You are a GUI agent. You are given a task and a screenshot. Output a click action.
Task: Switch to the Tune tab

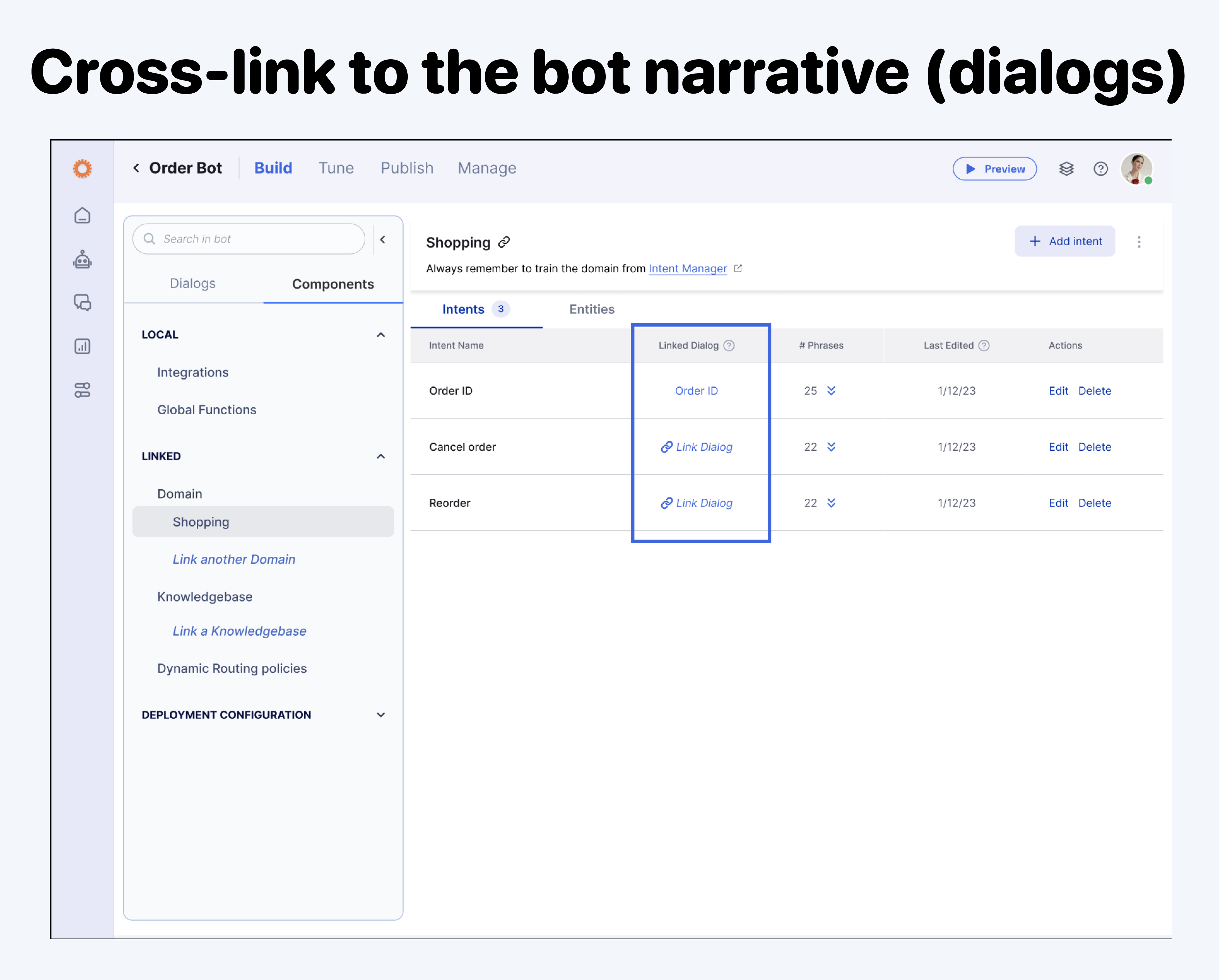click(336, 168)
